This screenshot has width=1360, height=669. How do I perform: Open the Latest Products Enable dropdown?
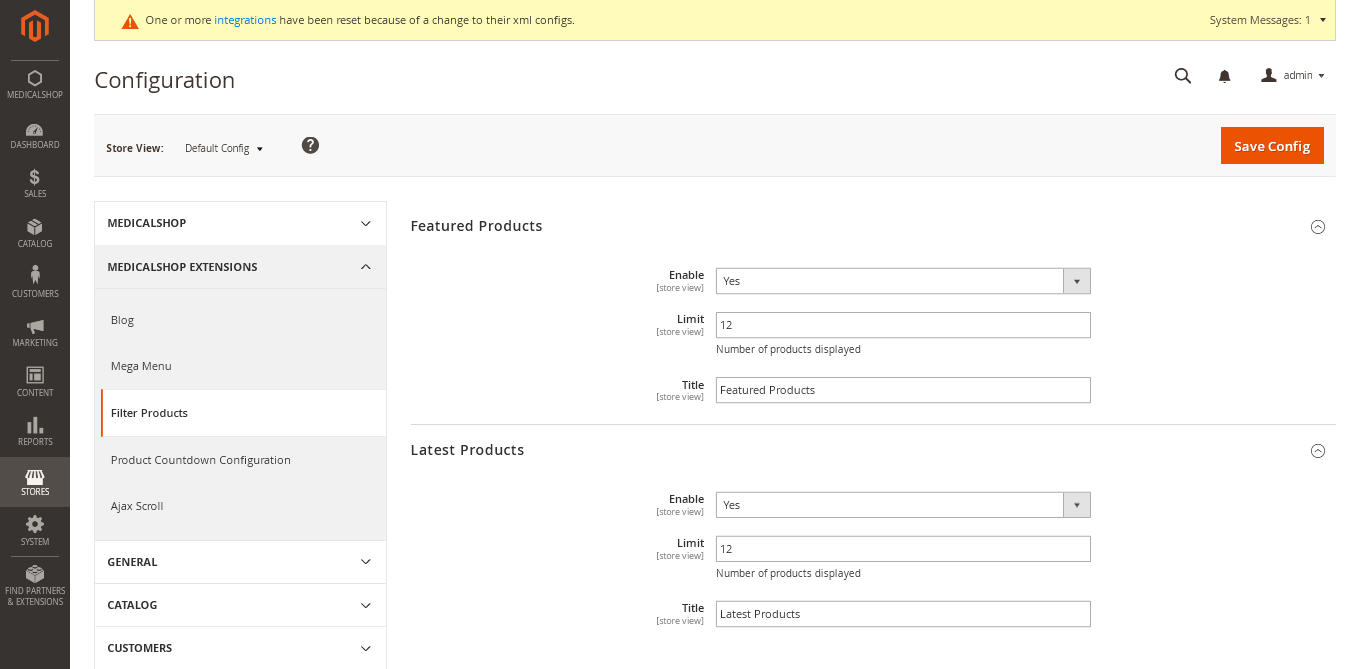[x=903, y=505]
